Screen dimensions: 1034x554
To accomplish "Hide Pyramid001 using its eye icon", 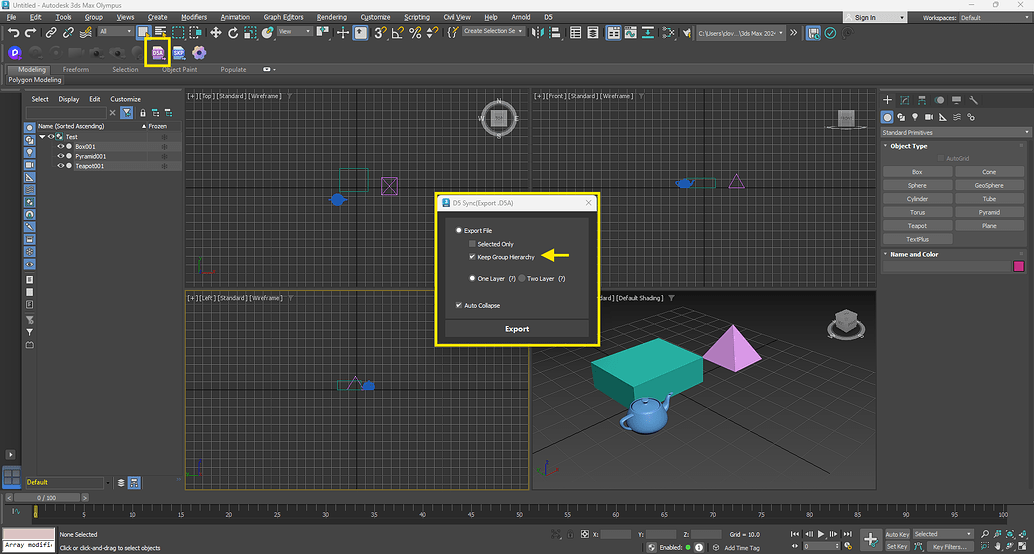I will pos(60,156).
